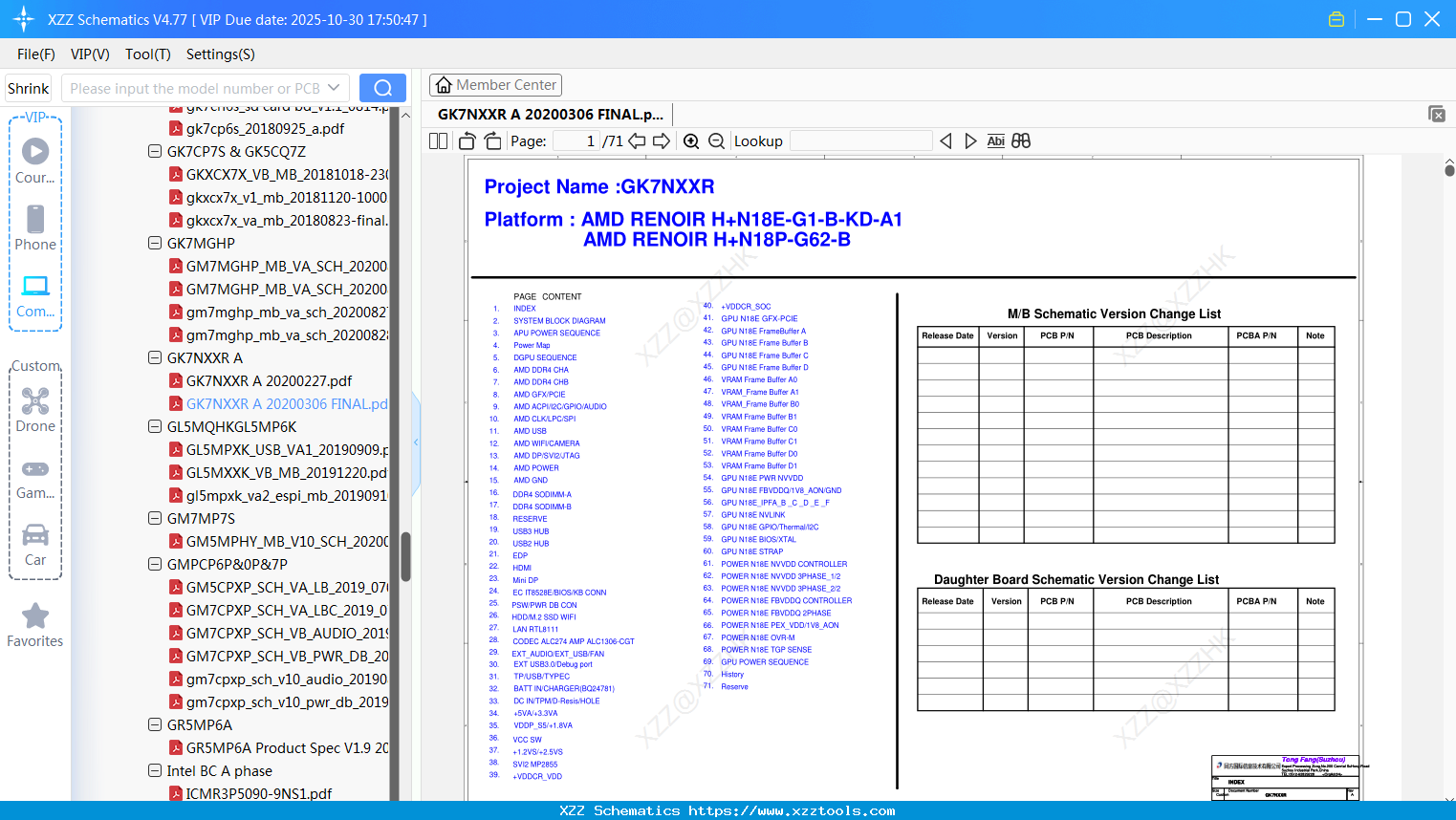The height and width of the screenshot is (820, 1456).
Task: Collapse the GK7NXXR A folder
Action: click(155, 357)
